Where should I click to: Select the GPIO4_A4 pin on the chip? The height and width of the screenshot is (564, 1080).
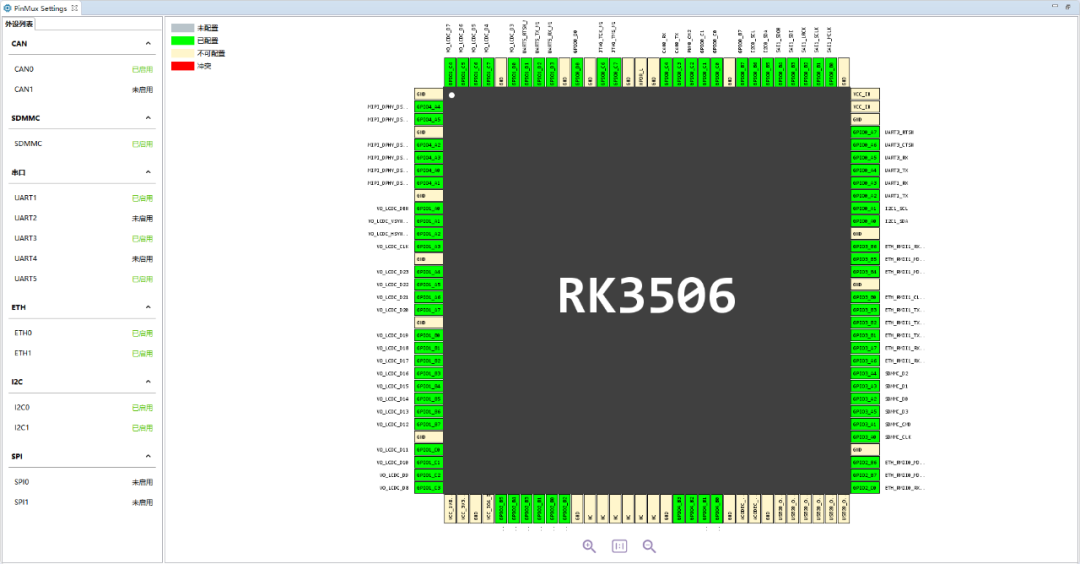(x=428, y=107)
